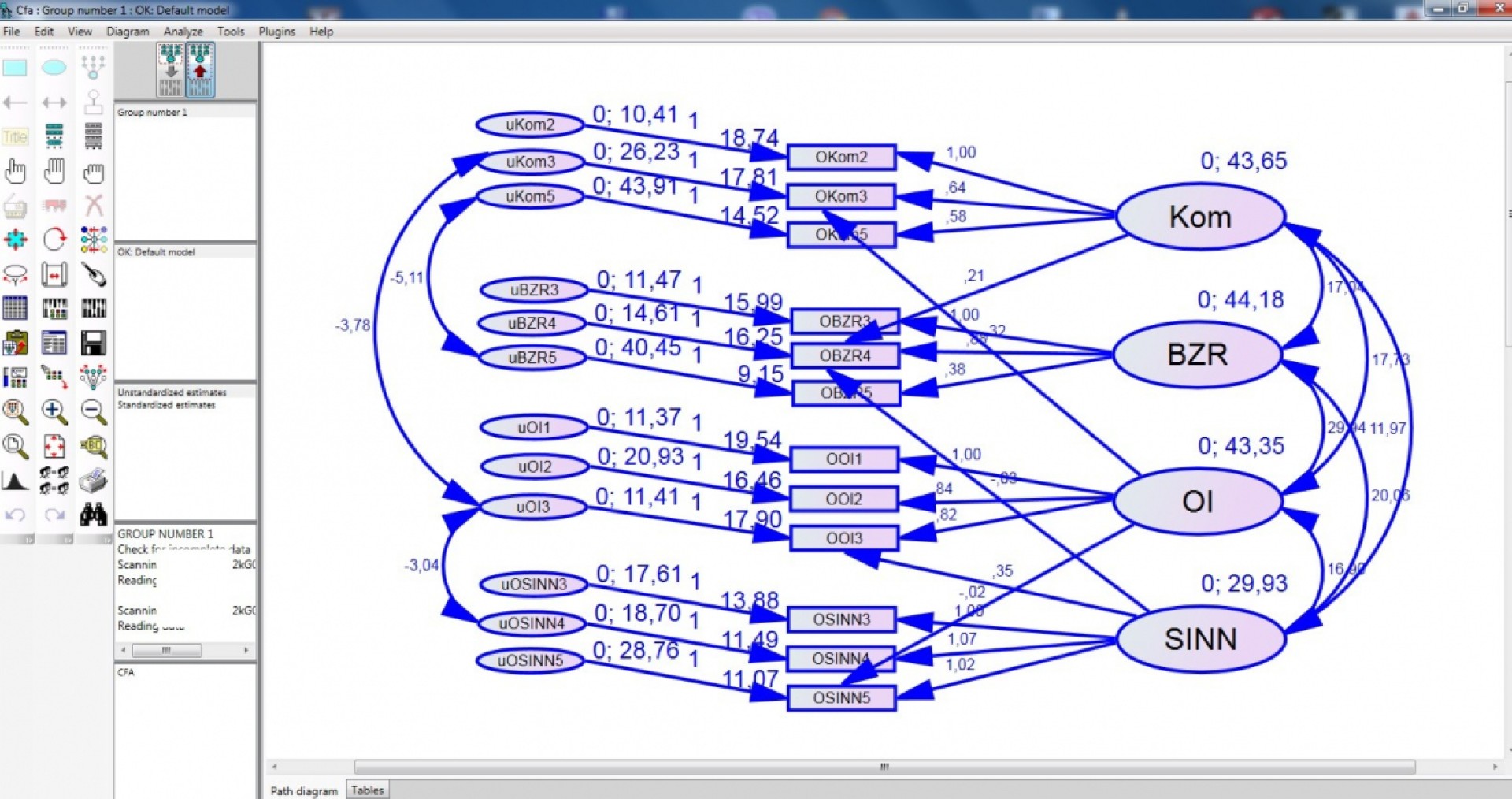Screen dimensions: 1512x799
Task: Toggle view output path diagram button
Action: [200, 70]
